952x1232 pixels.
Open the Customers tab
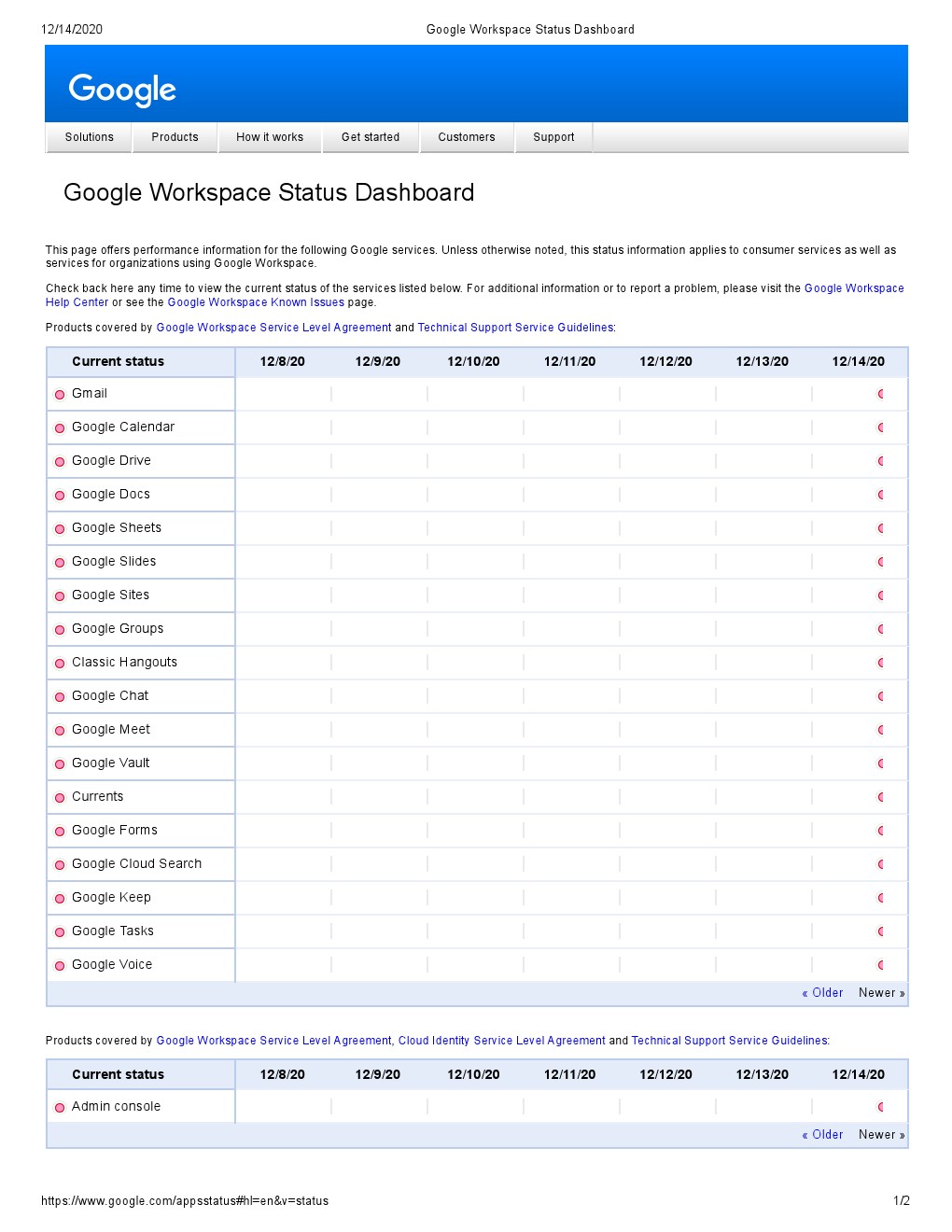(x=467, y=137)
